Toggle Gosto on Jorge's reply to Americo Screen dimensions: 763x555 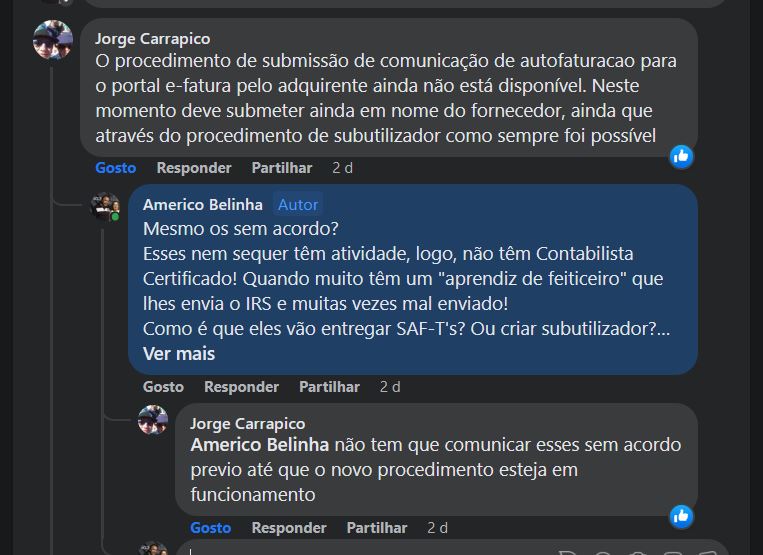coord(210,527)
